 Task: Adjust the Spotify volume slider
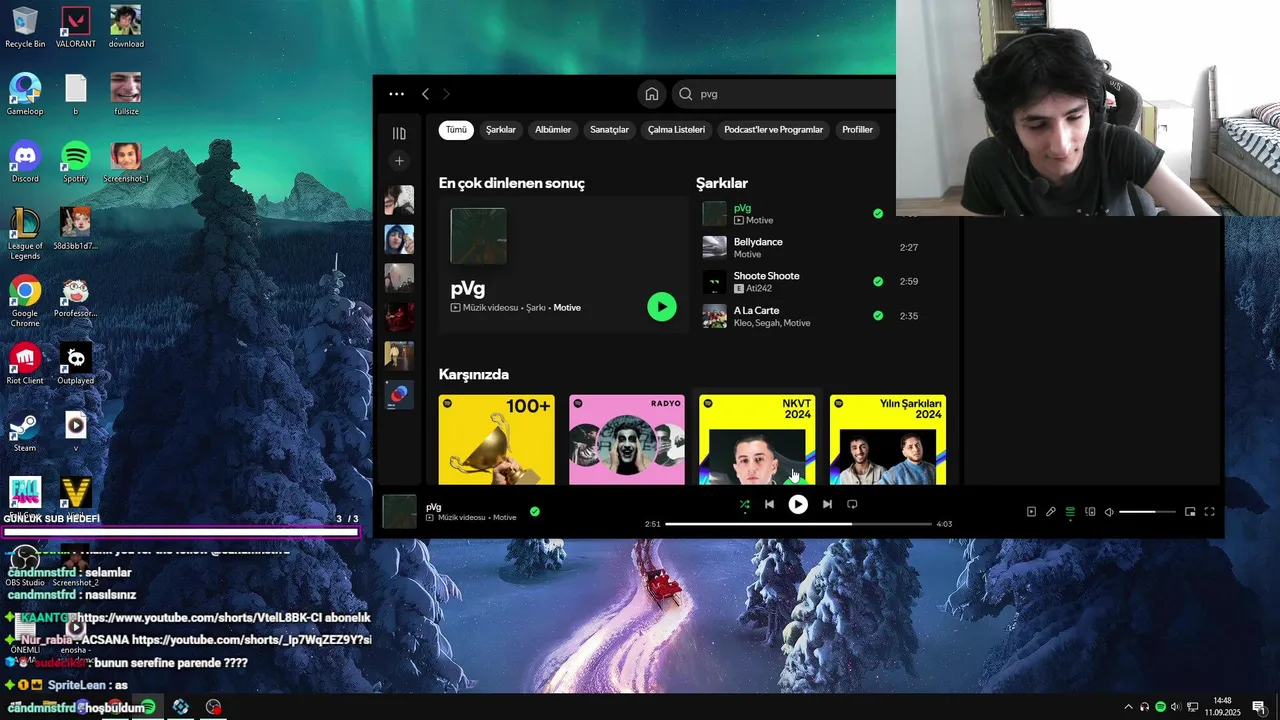pos(1148,512)
